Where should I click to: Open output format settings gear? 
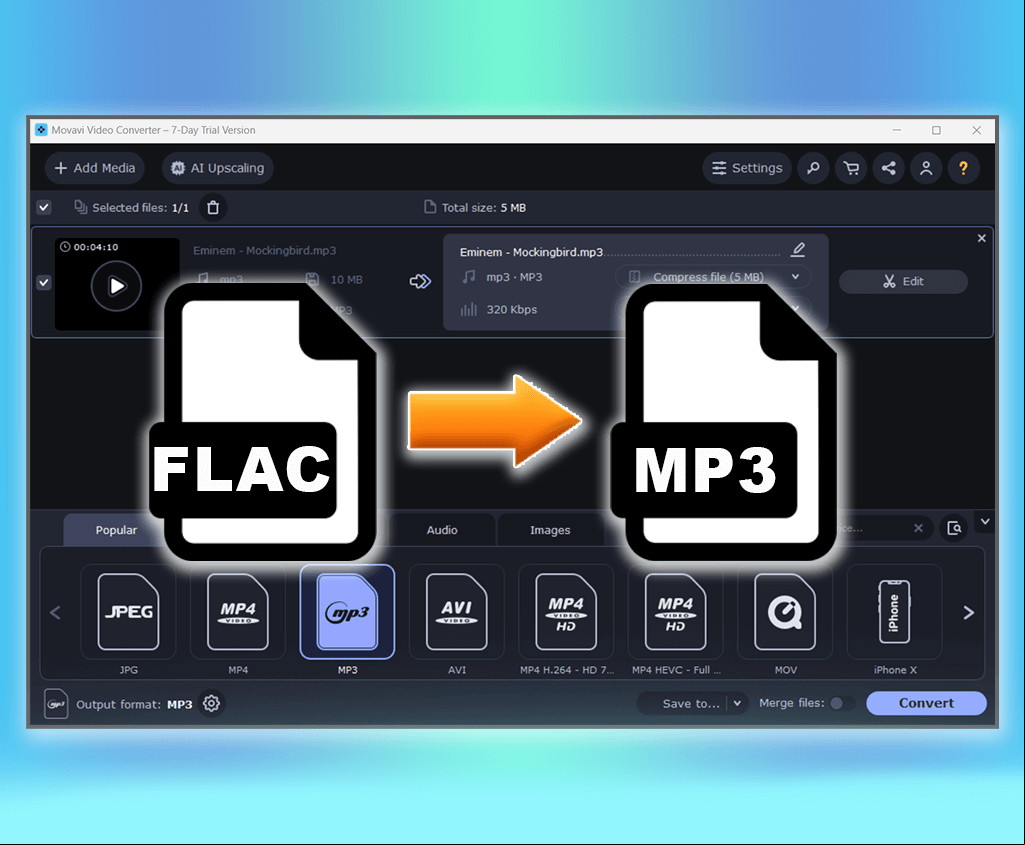(x=211, y=704)
